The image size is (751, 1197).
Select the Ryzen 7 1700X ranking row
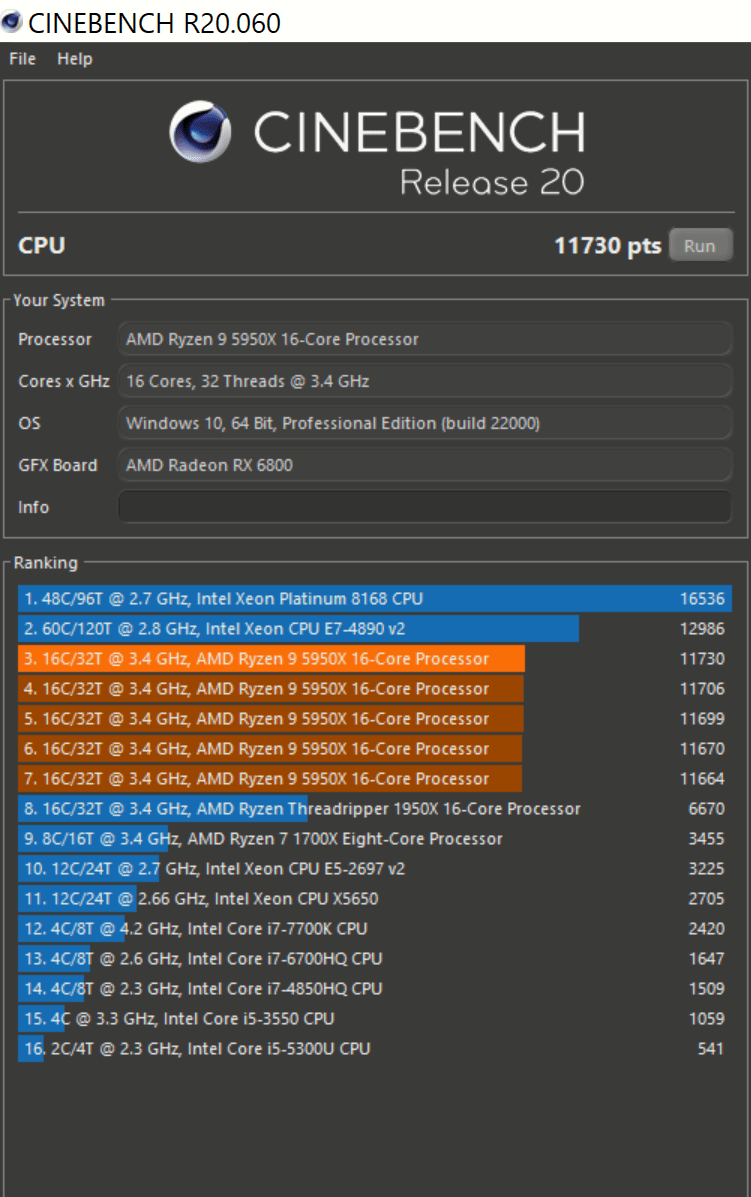click(x=375, y=839)
